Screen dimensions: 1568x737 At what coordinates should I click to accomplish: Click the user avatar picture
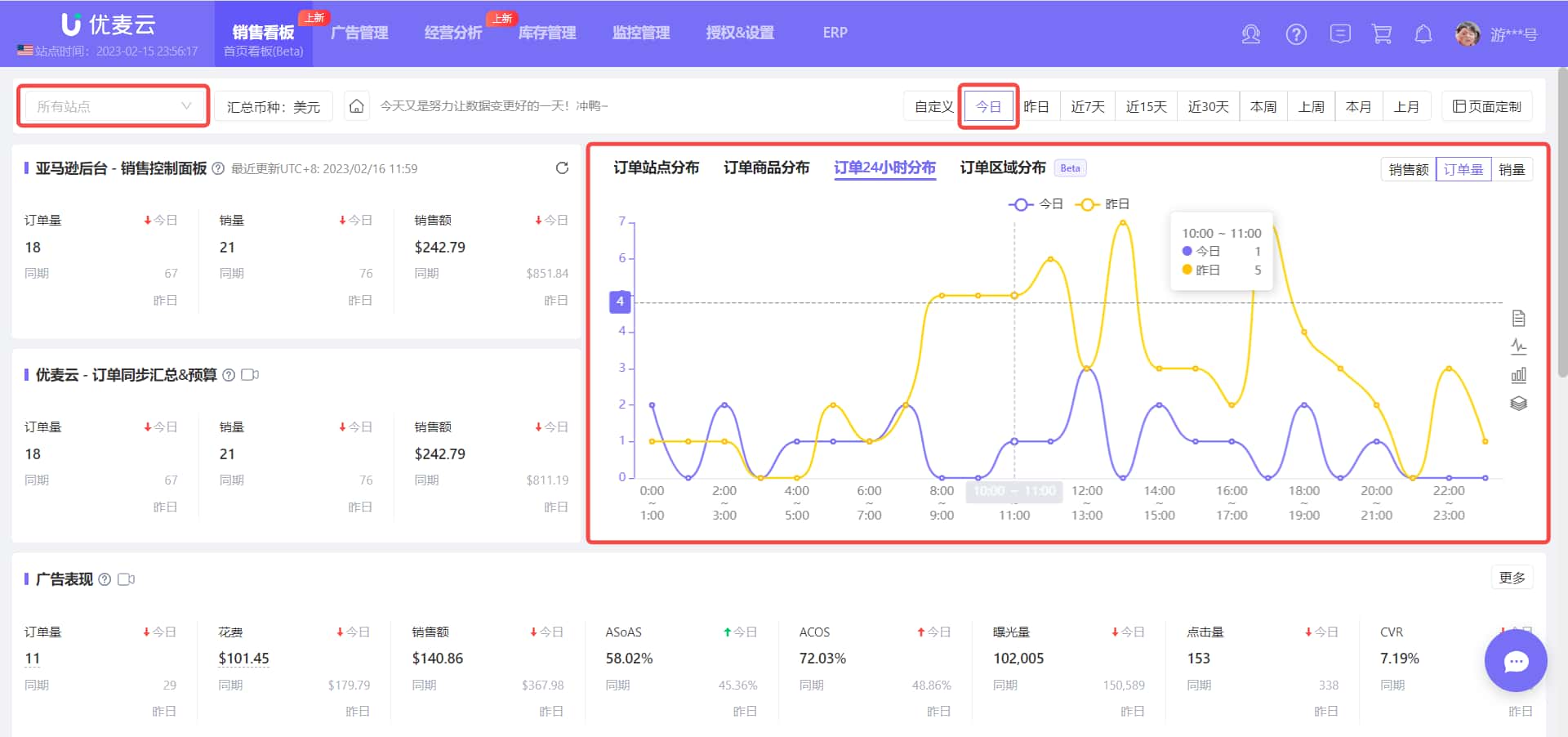(1468, 34)
